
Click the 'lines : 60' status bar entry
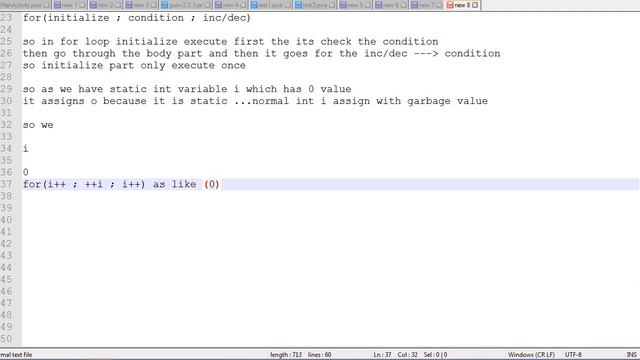click(320, 355)
